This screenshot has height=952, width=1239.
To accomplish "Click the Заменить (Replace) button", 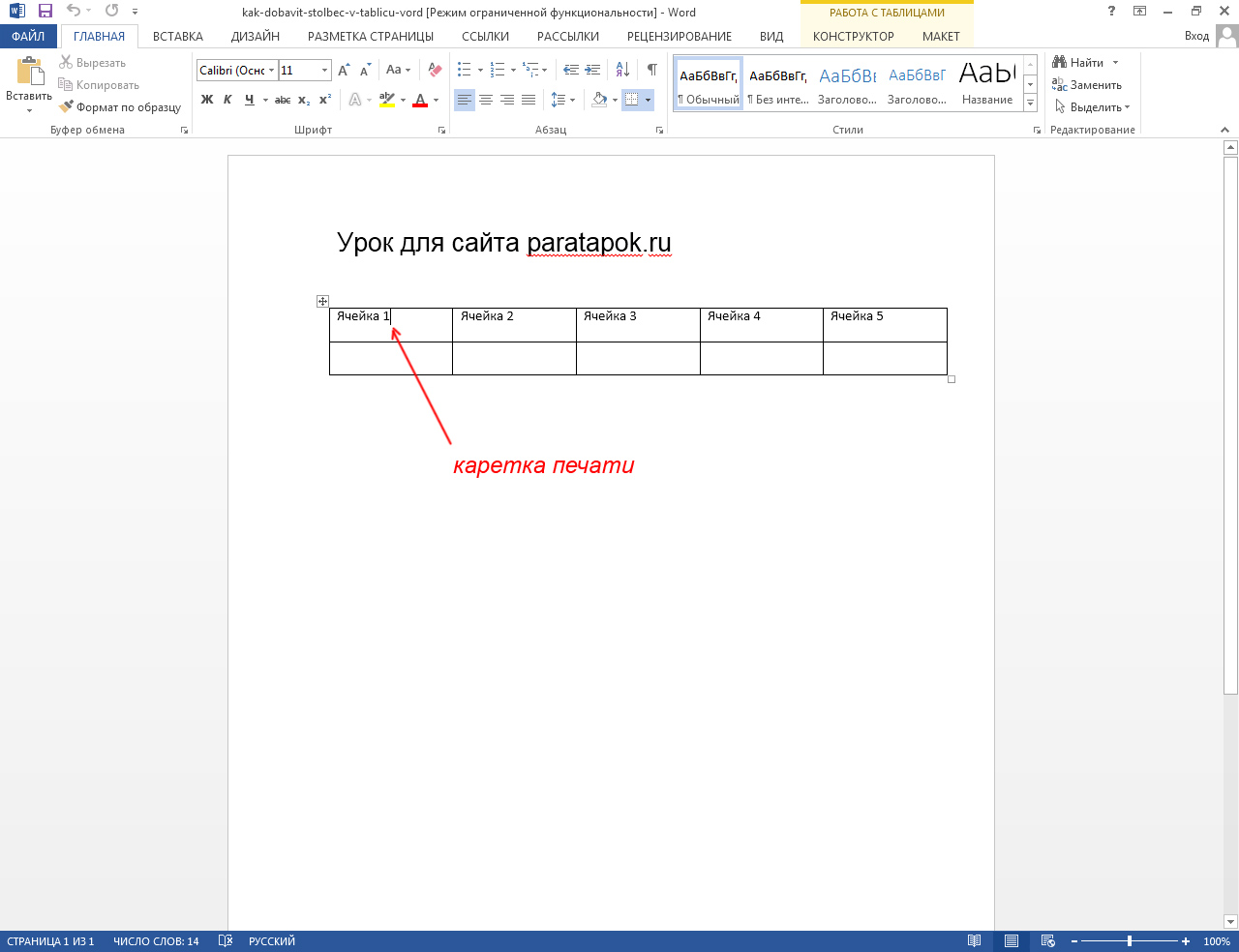I will click(x=1087, y=85).
